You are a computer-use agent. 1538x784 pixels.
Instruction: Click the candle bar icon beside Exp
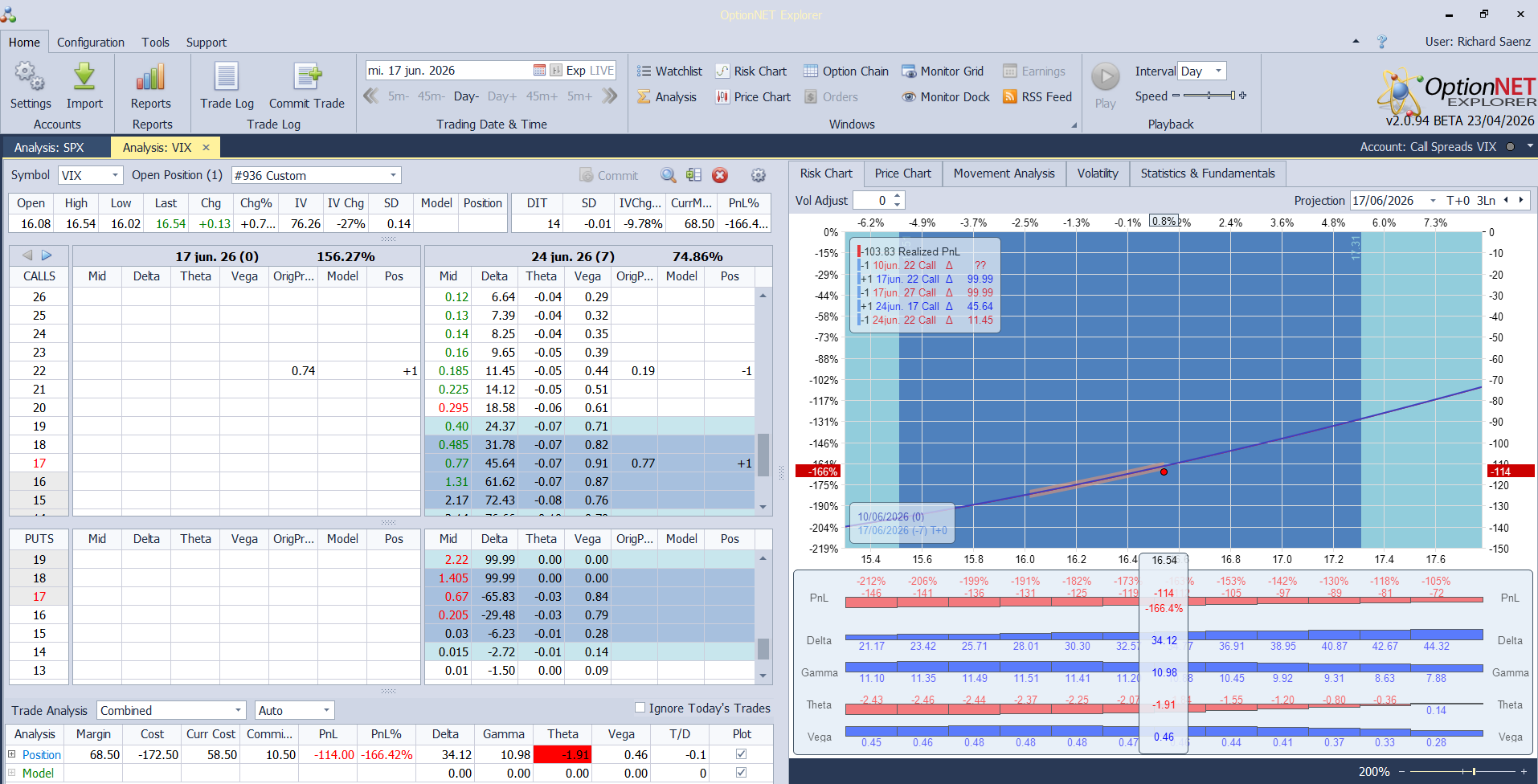point(556,71)
